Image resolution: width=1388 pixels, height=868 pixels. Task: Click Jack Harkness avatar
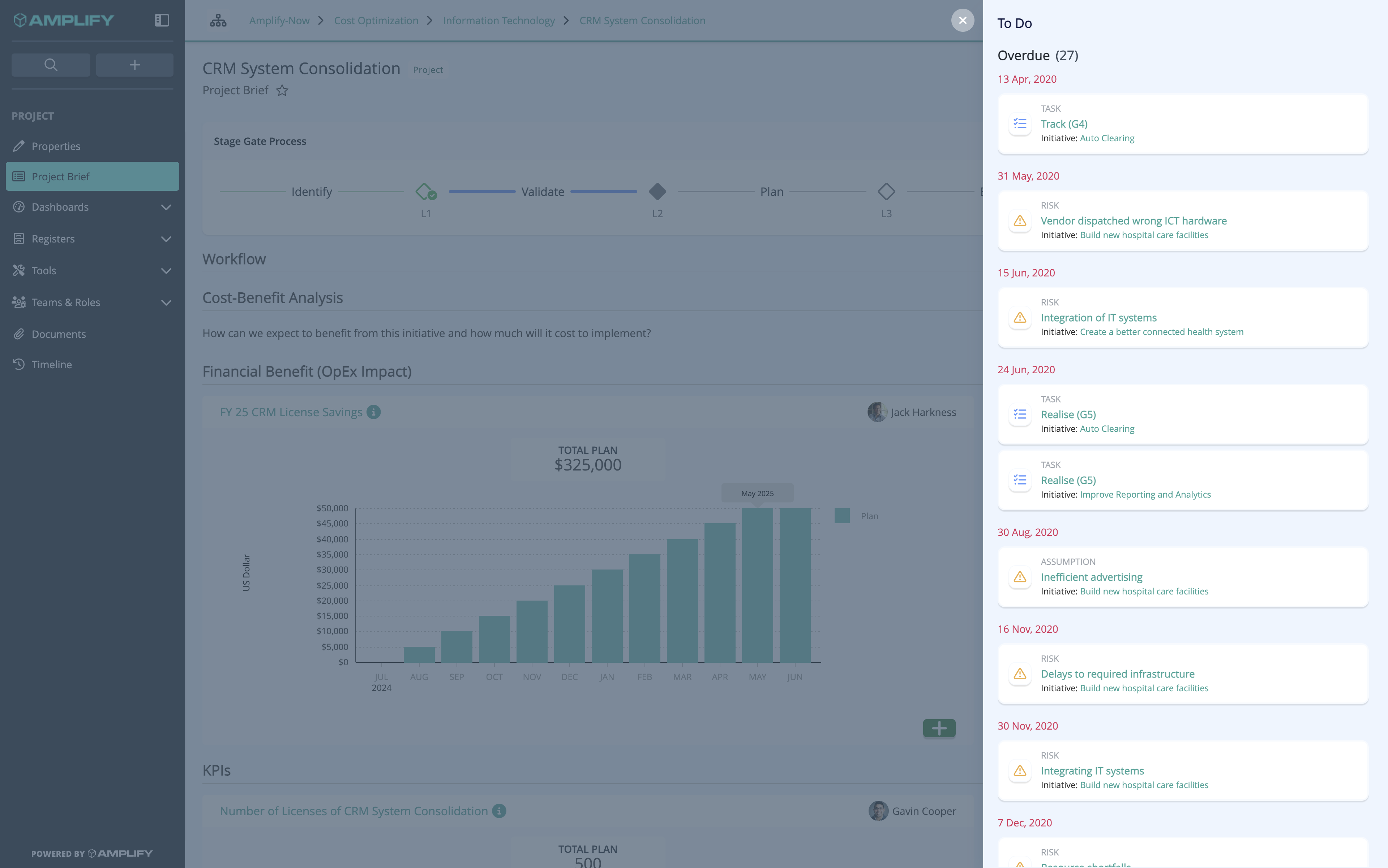[877, 412]
